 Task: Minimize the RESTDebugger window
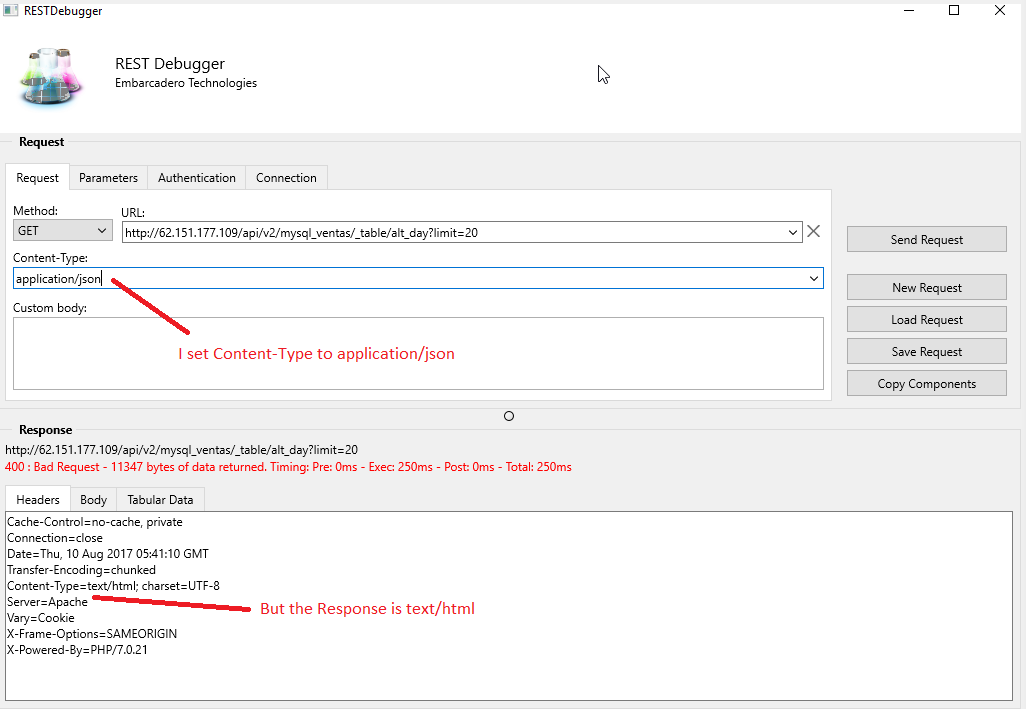point(908,10)
